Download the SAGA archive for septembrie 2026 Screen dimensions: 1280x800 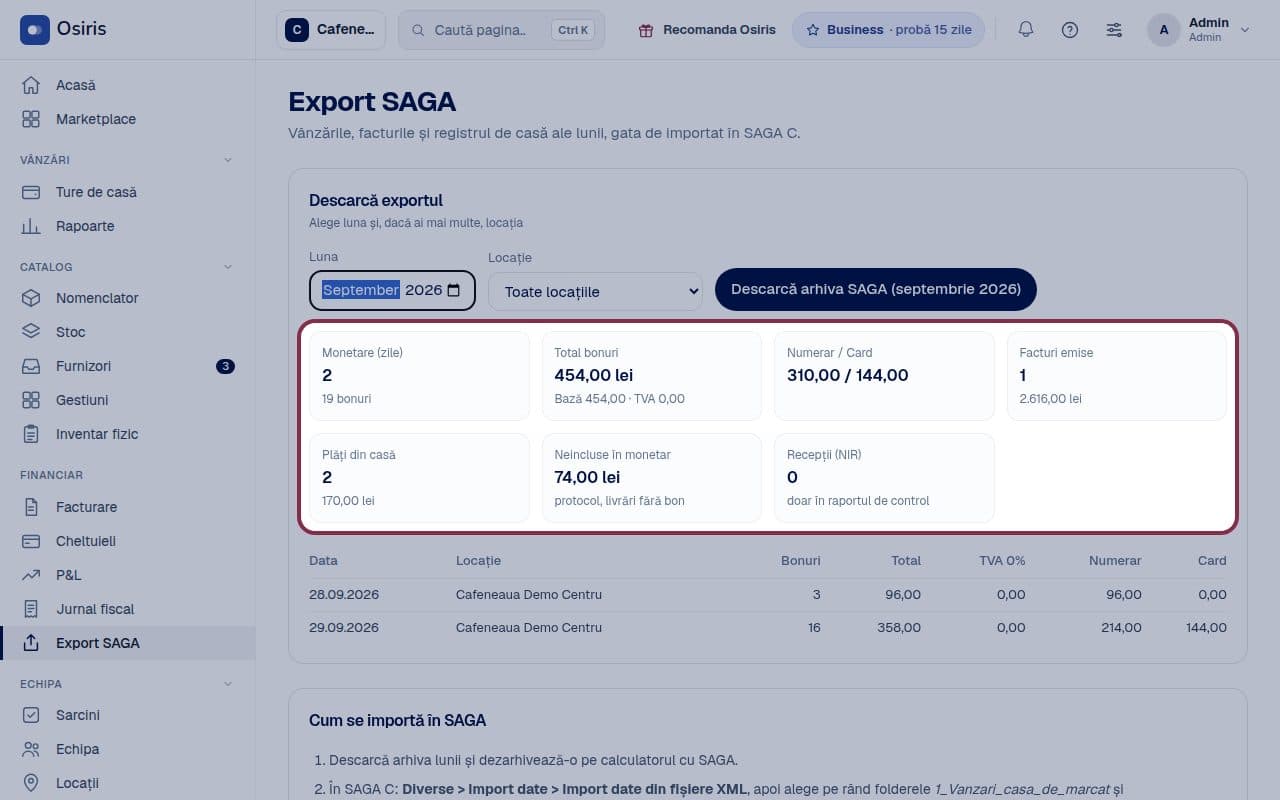(x=876, y=289)
